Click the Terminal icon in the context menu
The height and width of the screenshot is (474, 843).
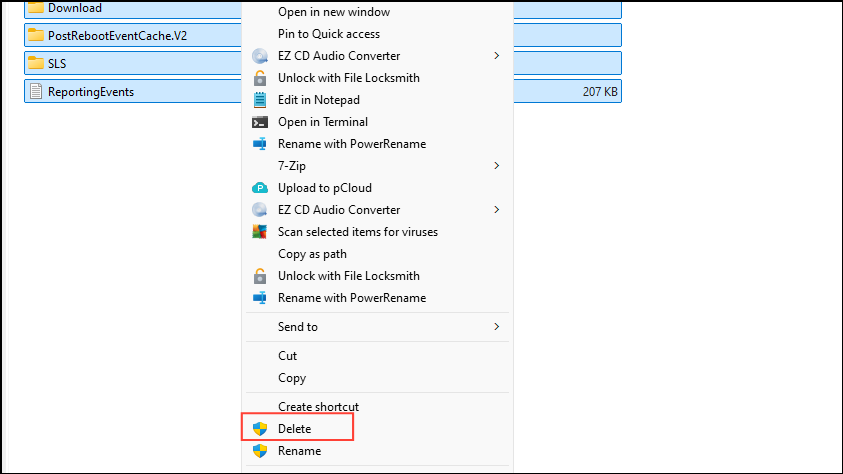[x=260, y=122]
